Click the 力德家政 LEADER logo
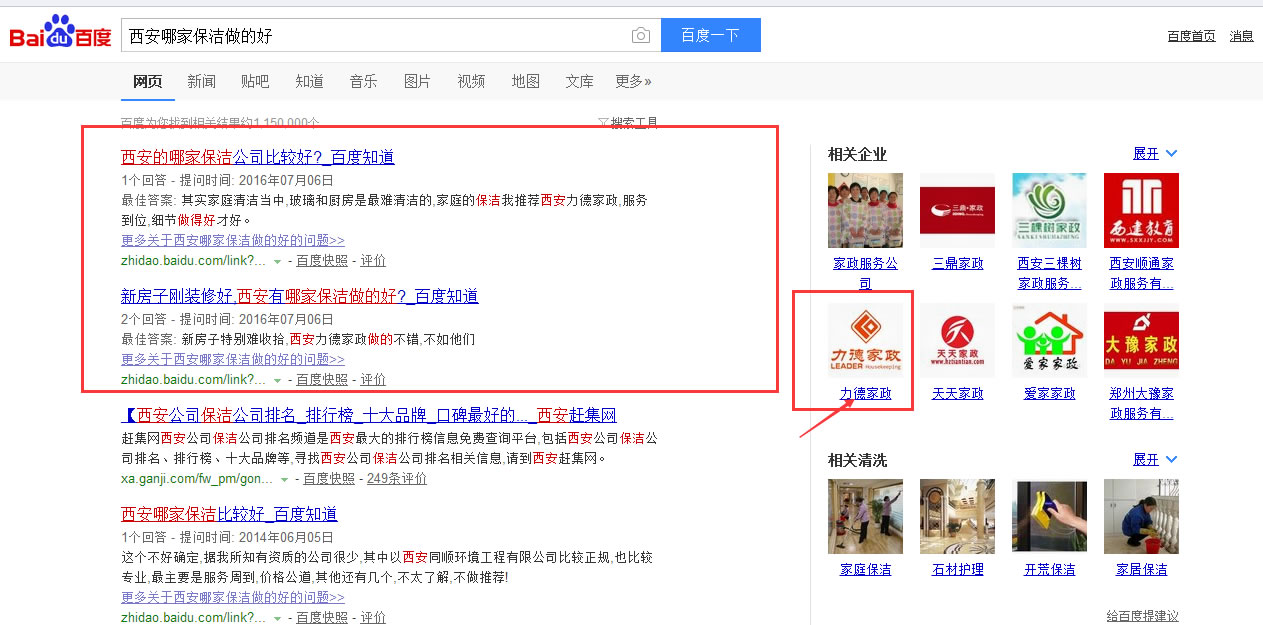 coord(865,340)
